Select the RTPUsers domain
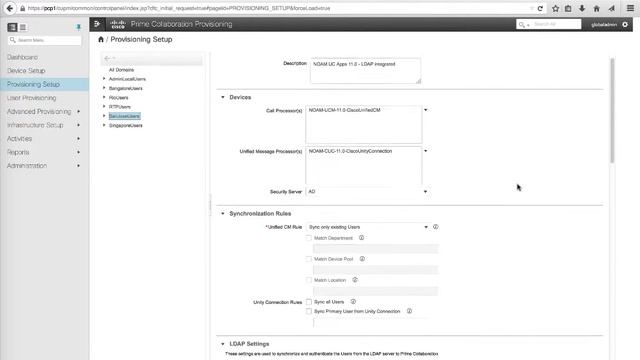The image size is (640, 360). [120, 107]
